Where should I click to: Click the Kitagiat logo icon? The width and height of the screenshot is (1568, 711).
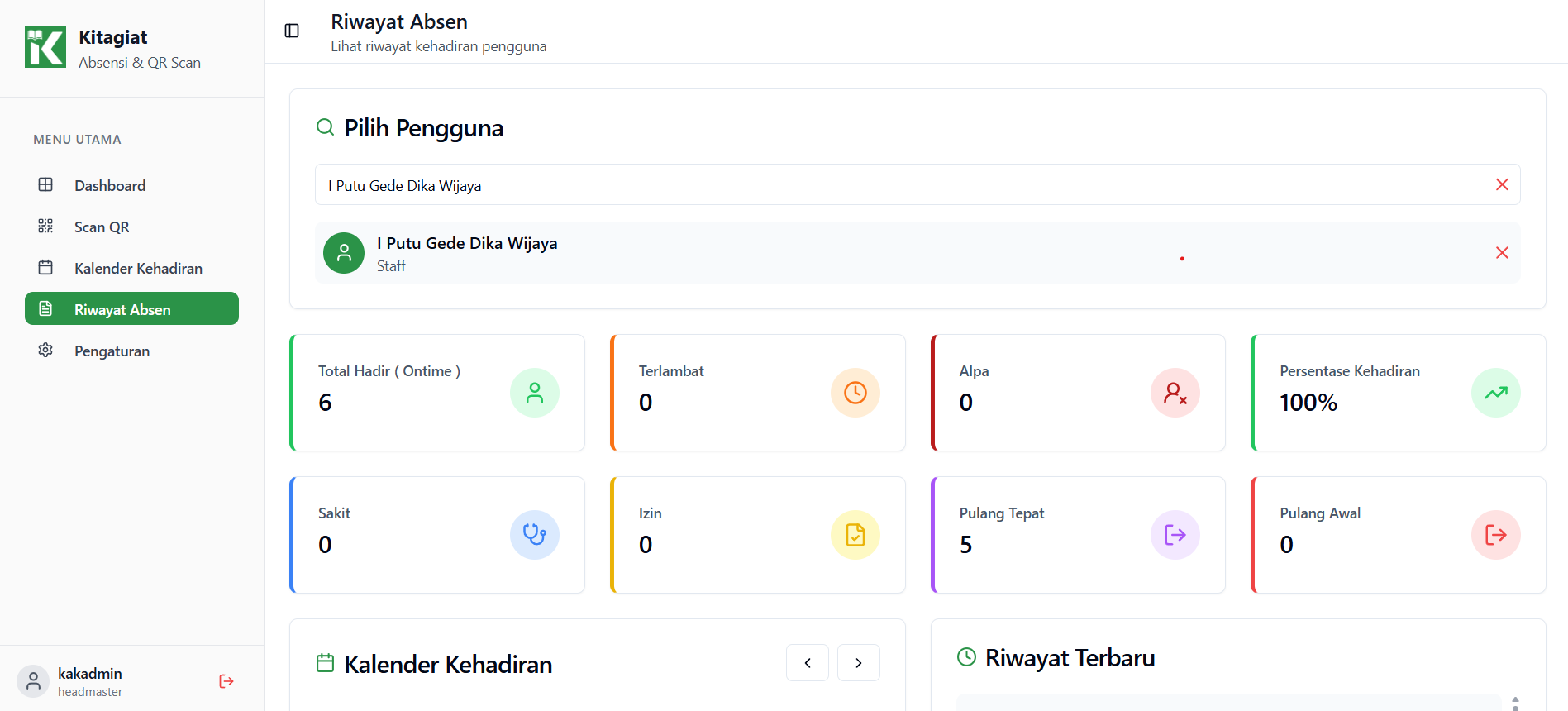(x=45, y=47)
